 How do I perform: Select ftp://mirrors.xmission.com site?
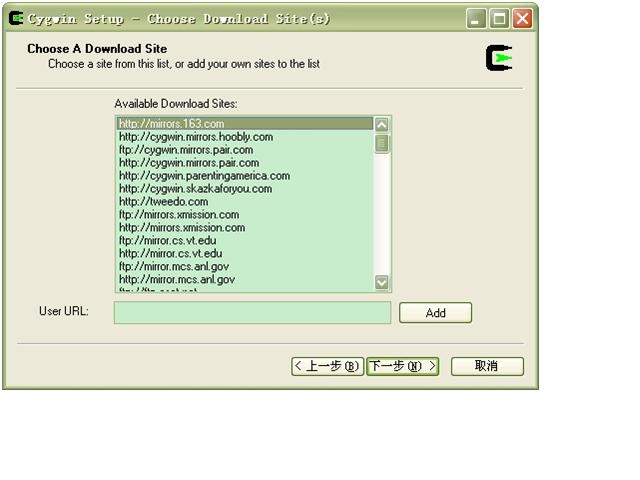tap(245, 215)
